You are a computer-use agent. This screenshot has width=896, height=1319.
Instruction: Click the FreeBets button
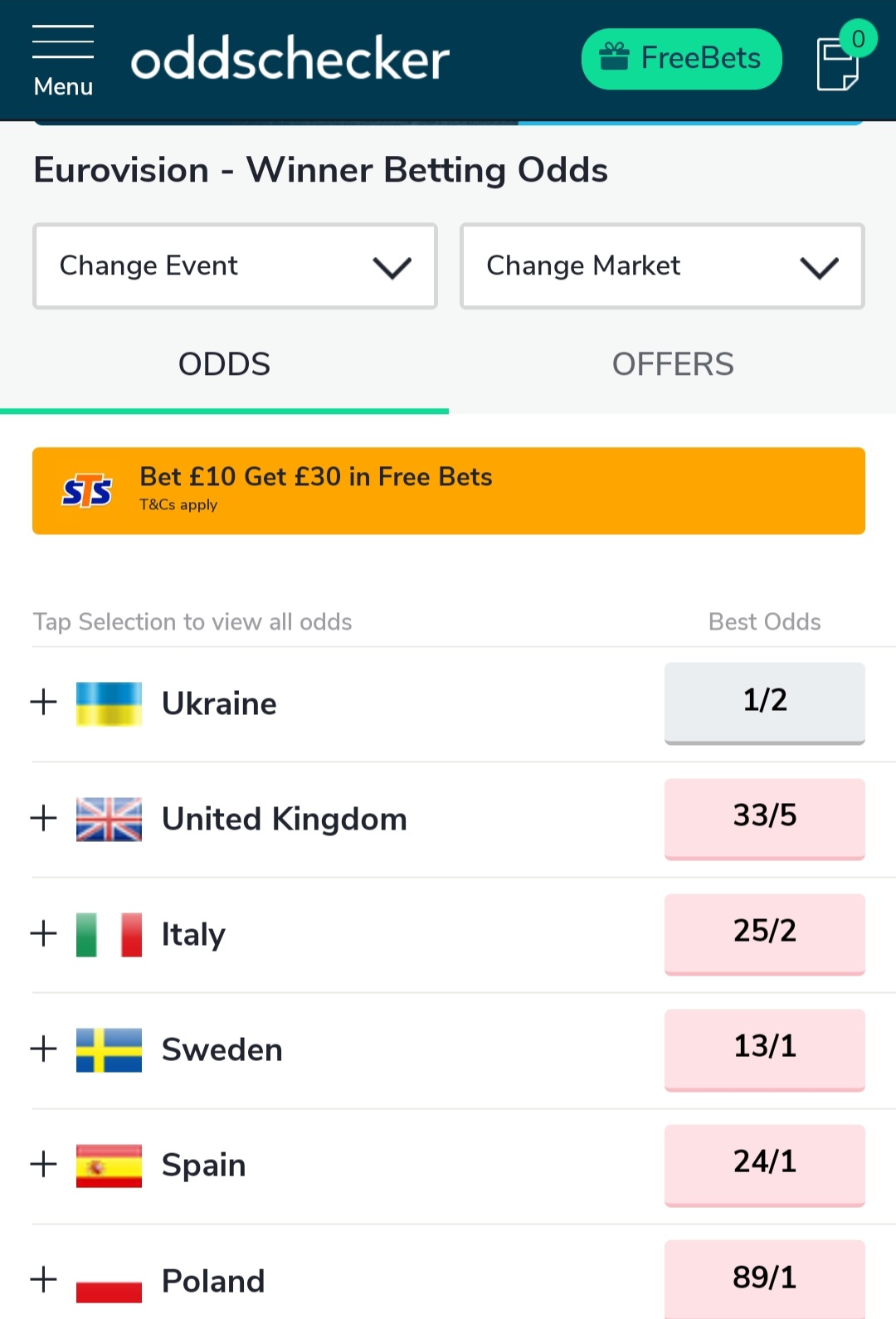[681, 59]
